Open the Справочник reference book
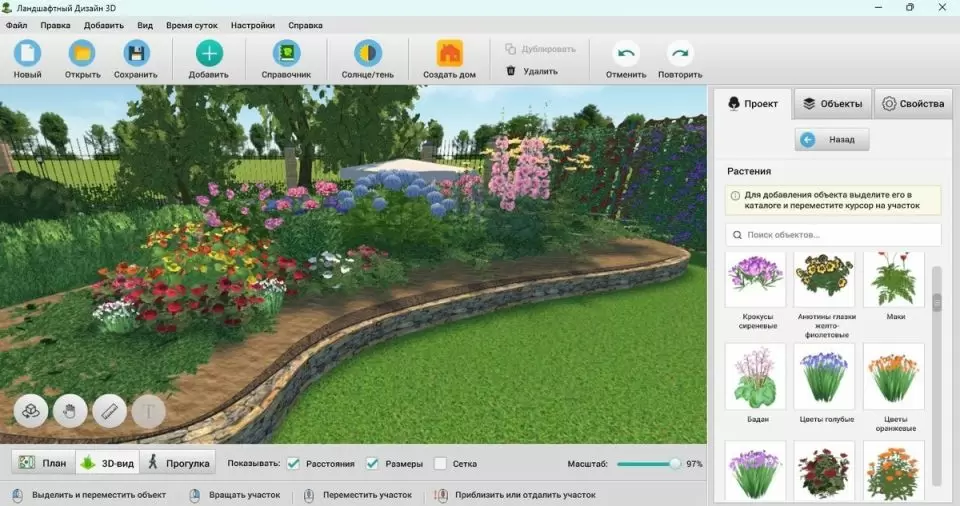Image resolution: width=960 pixels, height=506 pixels. (286, 53)
